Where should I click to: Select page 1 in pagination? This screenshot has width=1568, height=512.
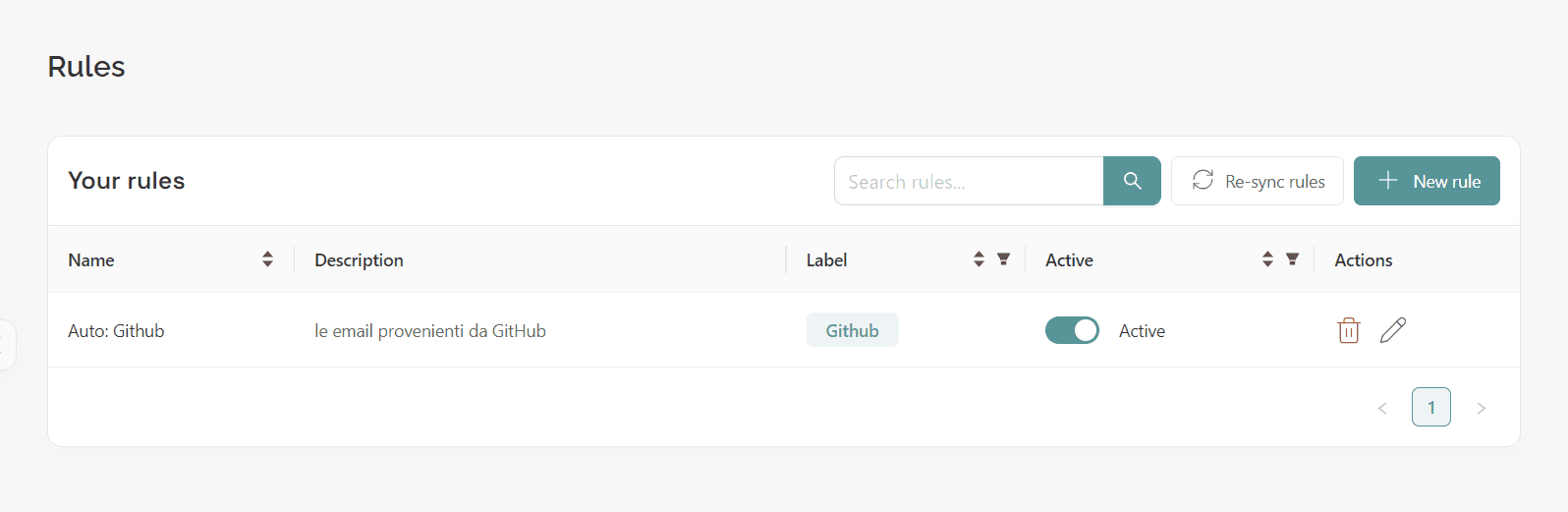tap(1431, 407)
